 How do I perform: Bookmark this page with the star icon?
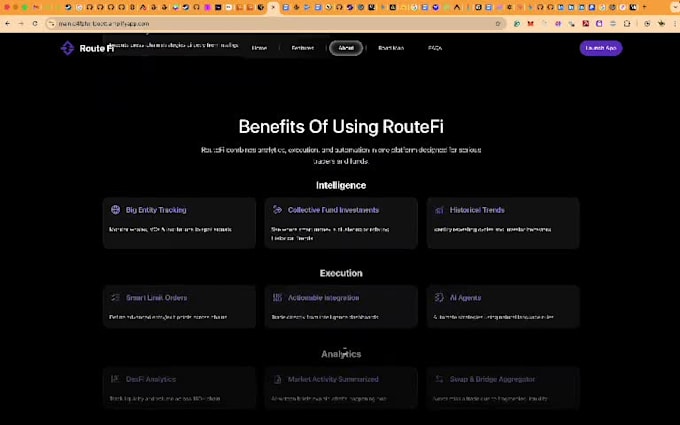click(x=498, y=23)
